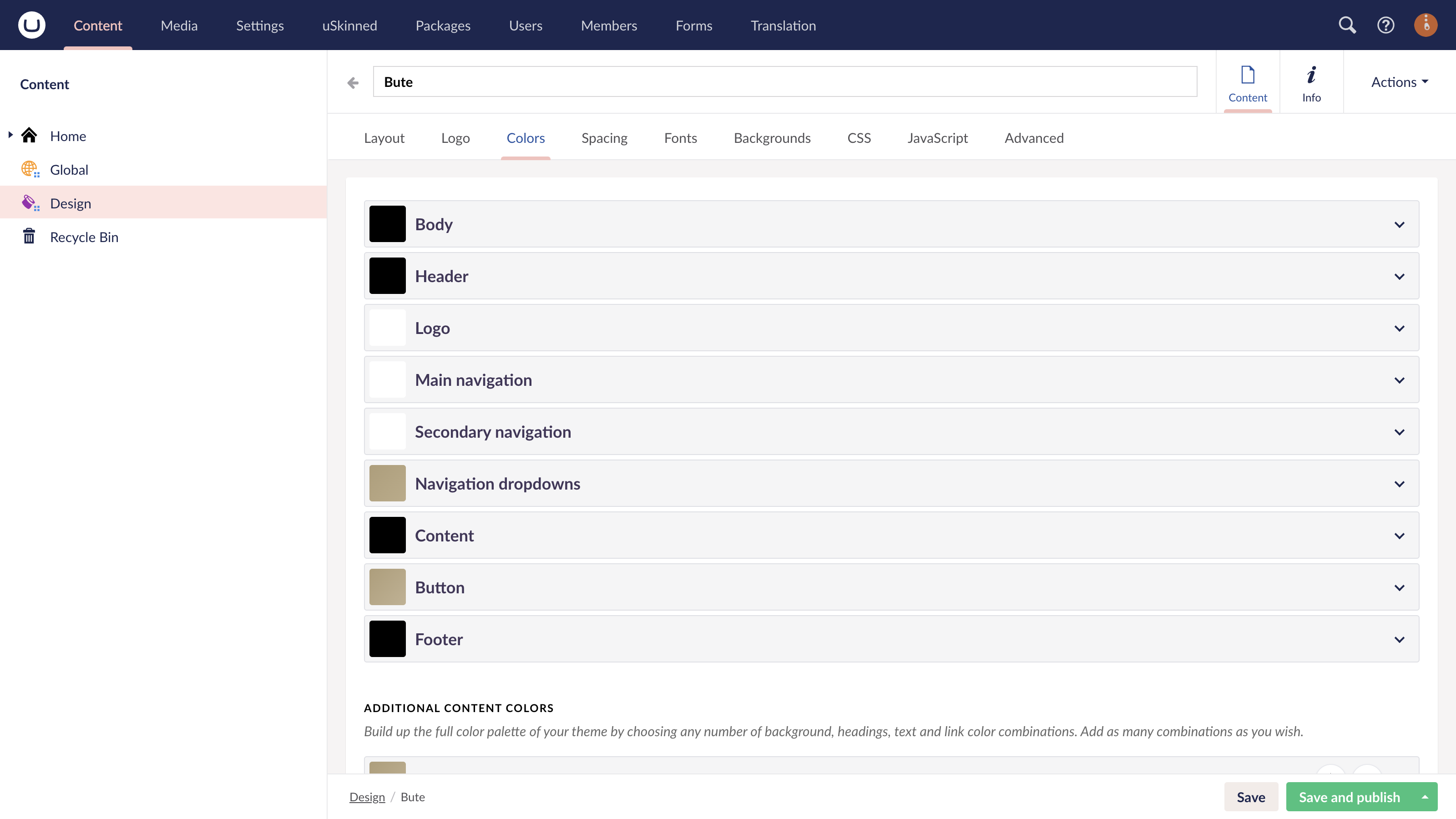Expand the Header color section chevron
This screenshot has width=1456, height=819.
point(1399,276)
